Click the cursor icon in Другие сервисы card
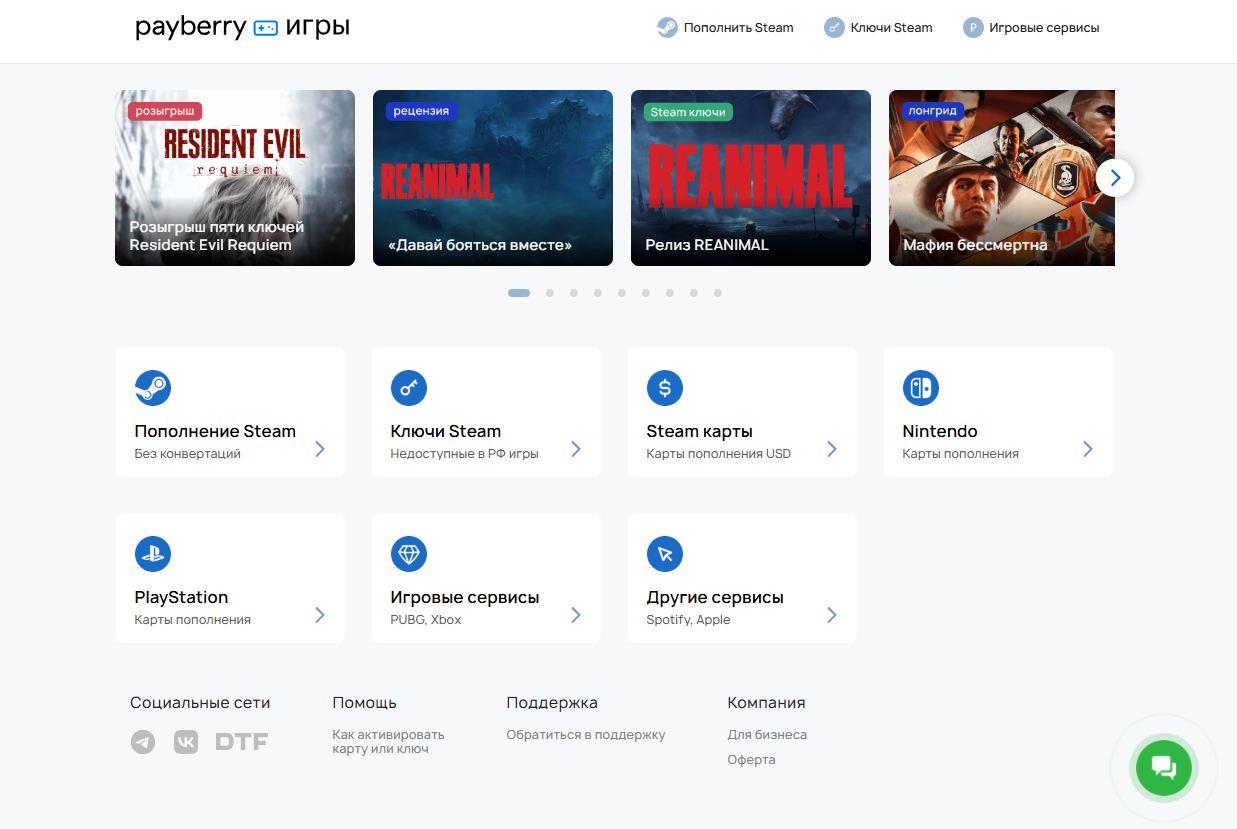This screenshot has height=829, width=1237. pos(665,554)
